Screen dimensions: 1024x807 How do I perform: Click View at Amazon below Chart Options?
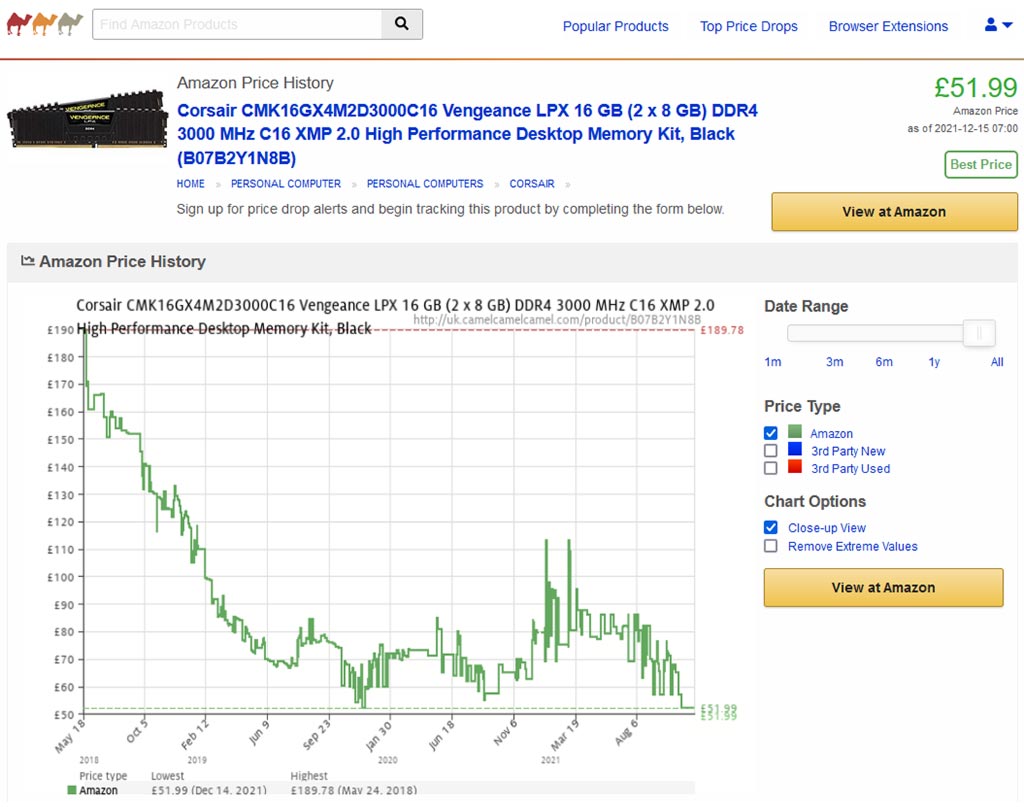click(x=883, y=588)
